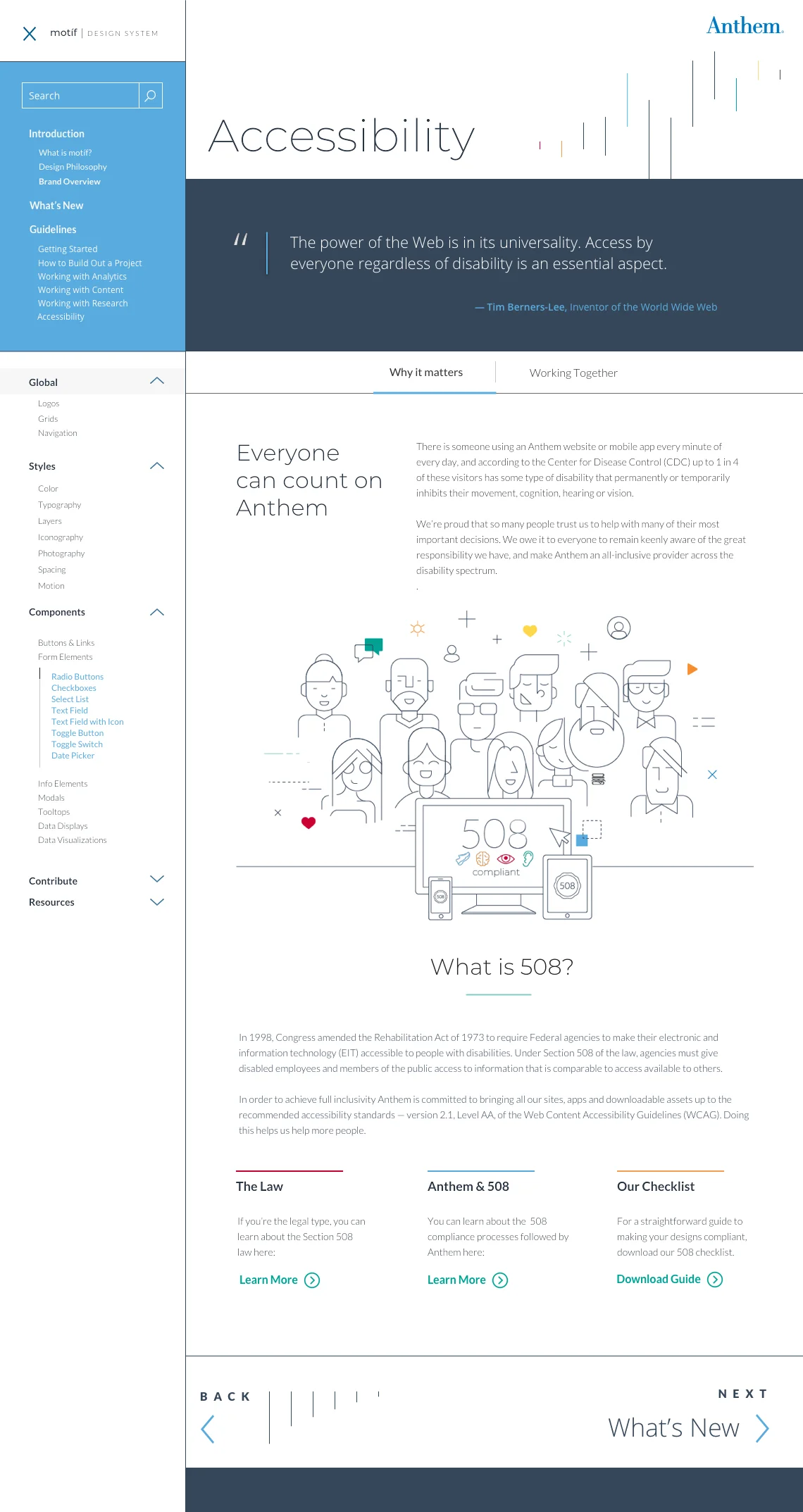Click the blue hand icon under 508
This screenshot has height=1512, width=803.
pyautogui.click(x=463, y=858)
